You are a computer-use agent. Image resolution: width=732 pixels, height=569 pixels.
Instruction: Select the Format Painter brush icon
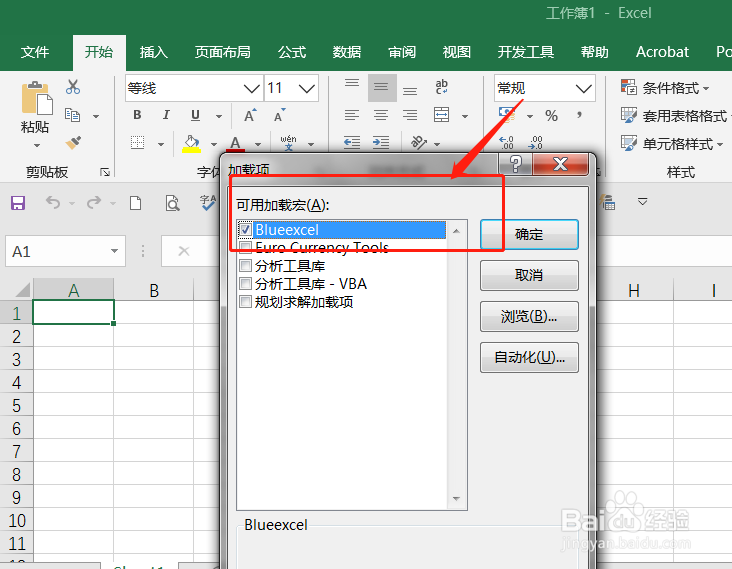pos(73,143)
